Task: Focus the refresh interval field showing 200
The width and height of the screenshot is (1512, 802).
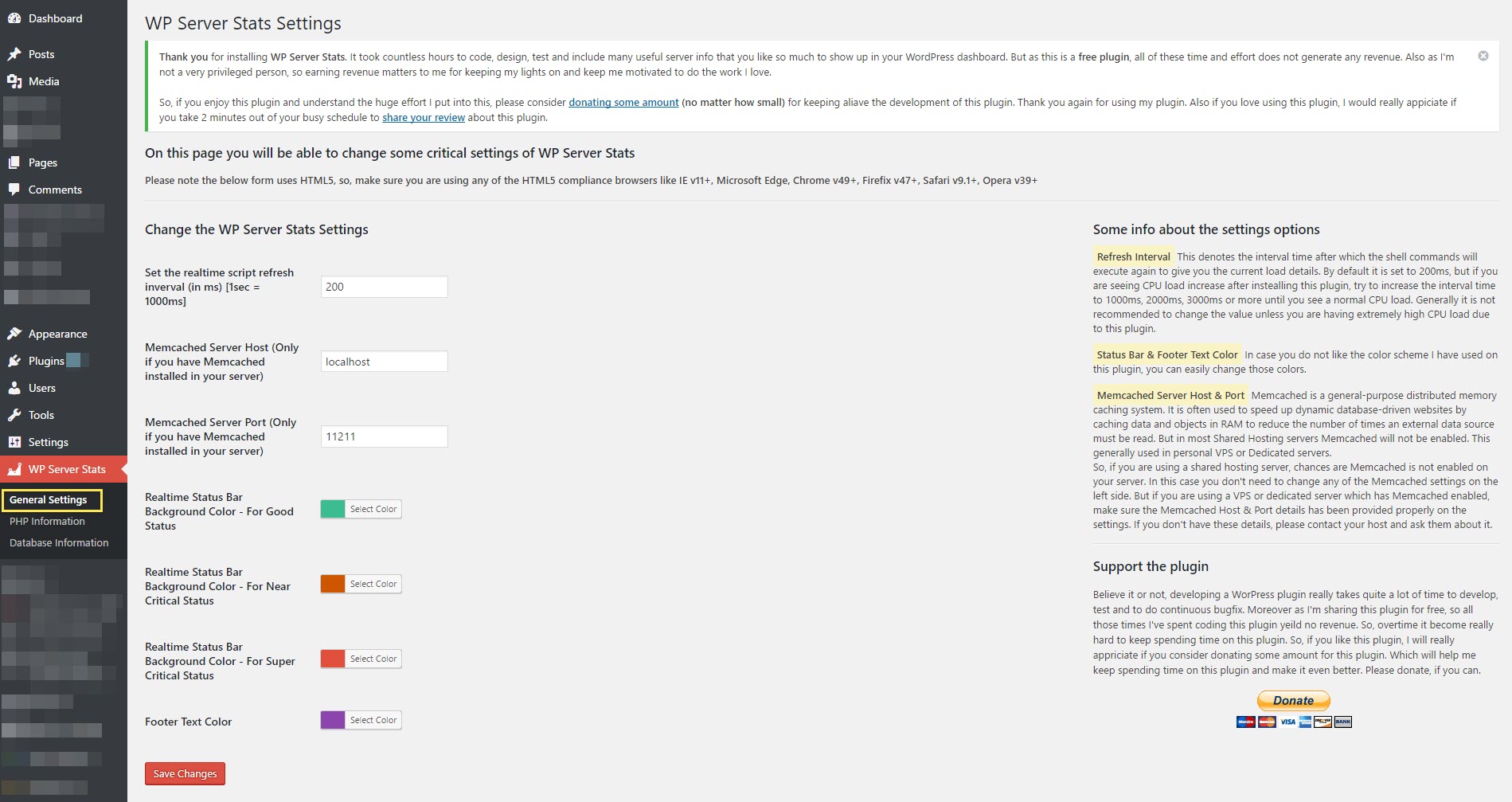Action: (385, 287)
